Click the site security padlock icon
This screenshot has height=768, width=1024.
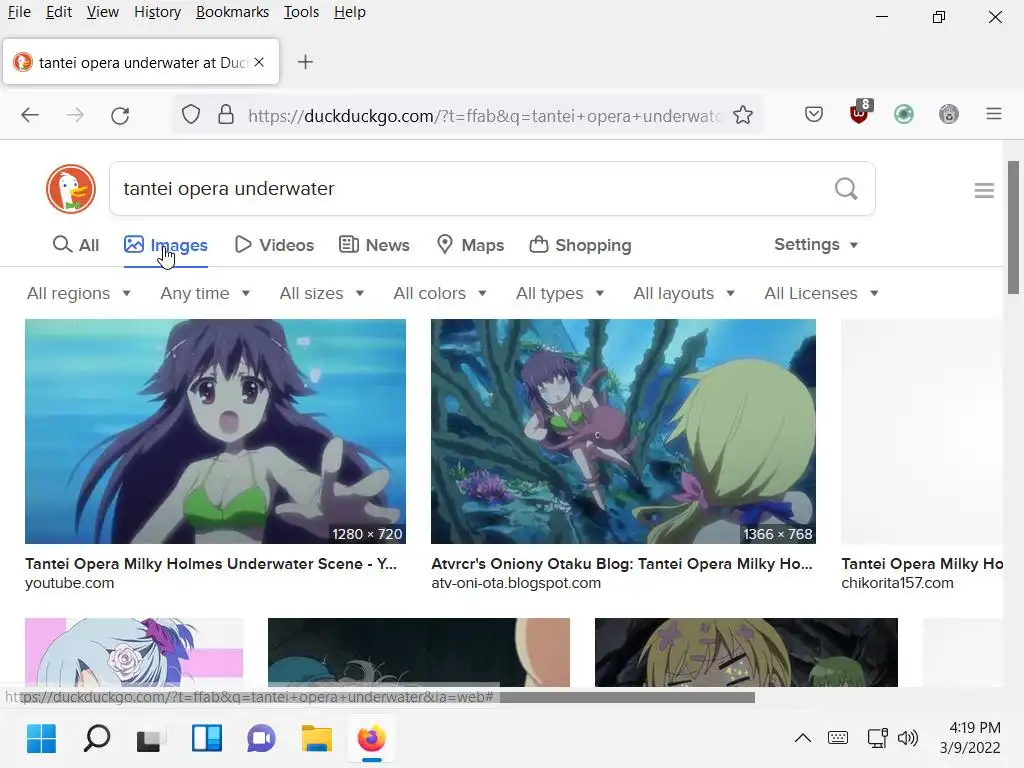click(226, 115)
